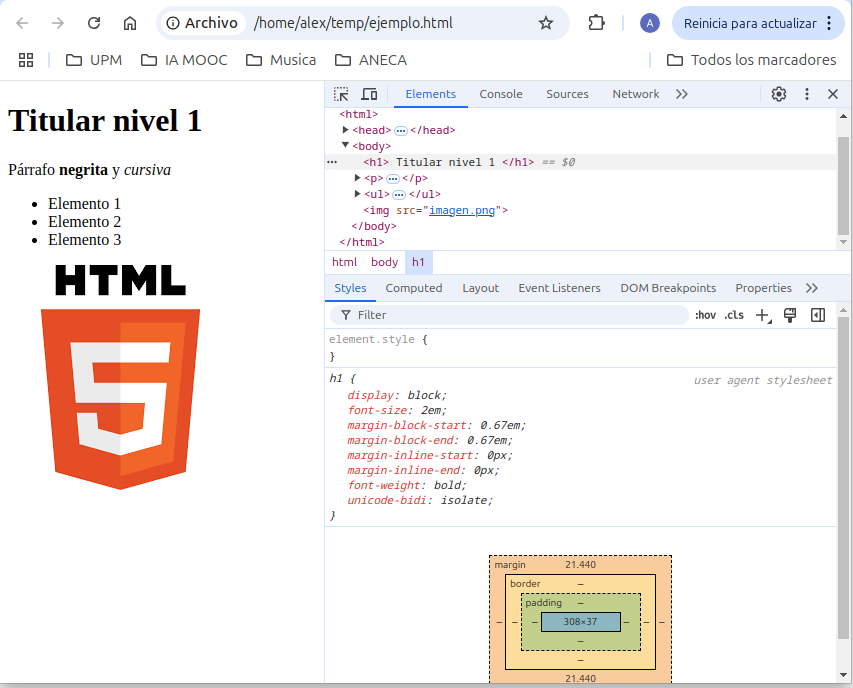Open the ANECA bookmarks folder
This screenshot has width=853, height=688.
(x=371, y=60)
